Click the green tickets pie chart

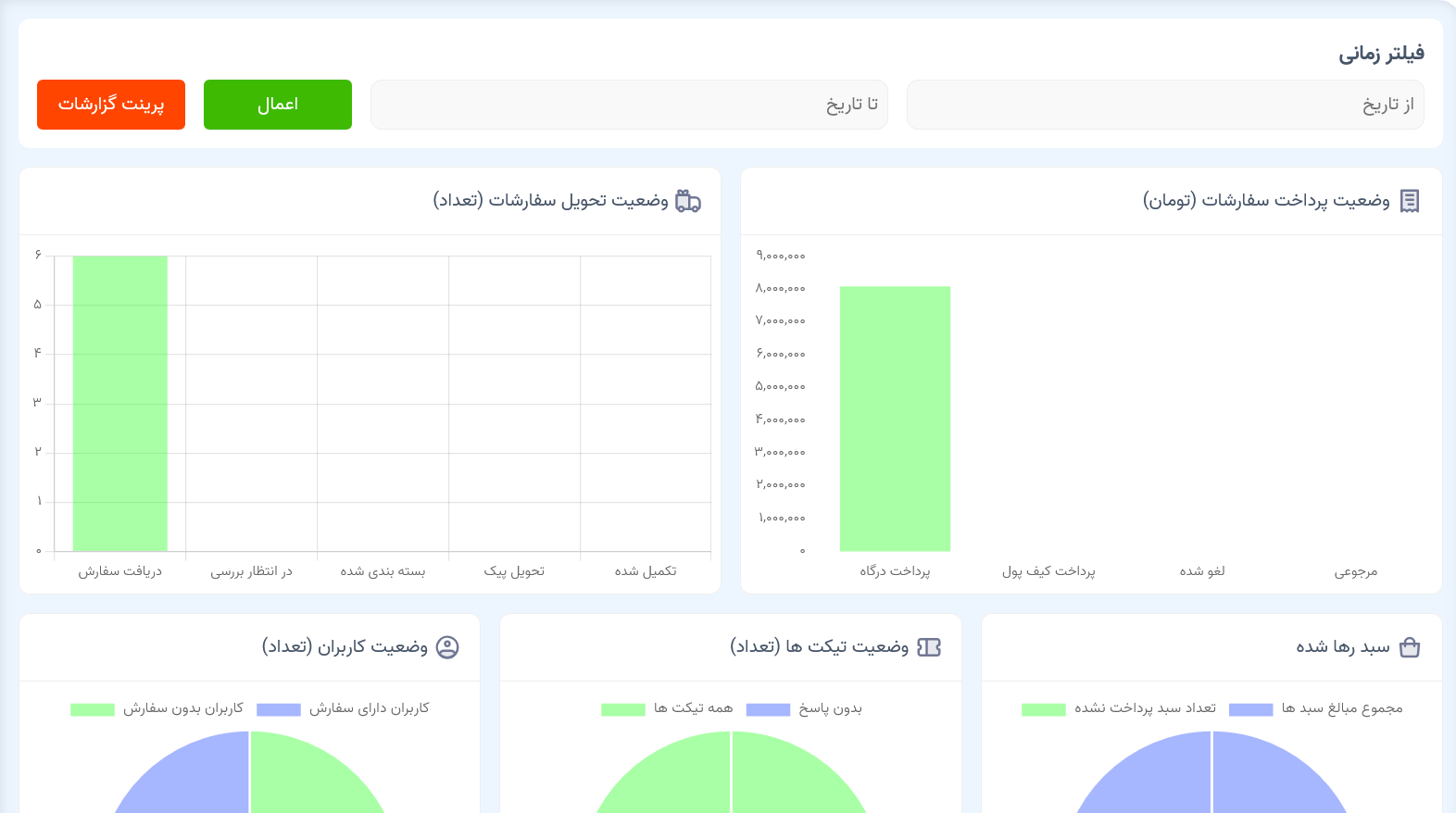(x=732, y=782)
